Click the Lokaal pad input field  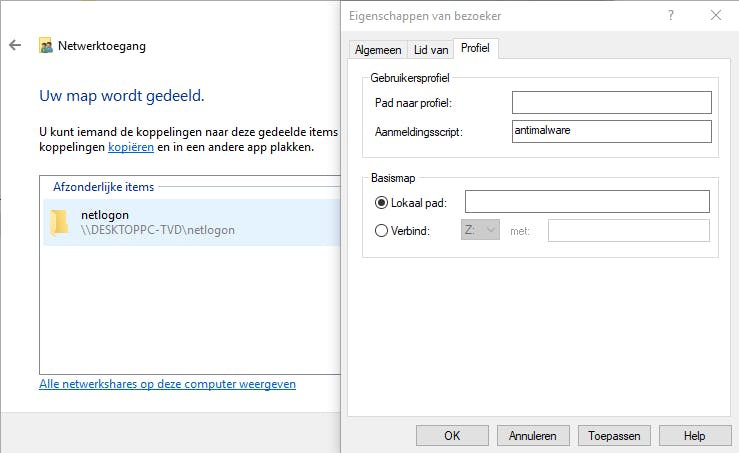(587, 202)
